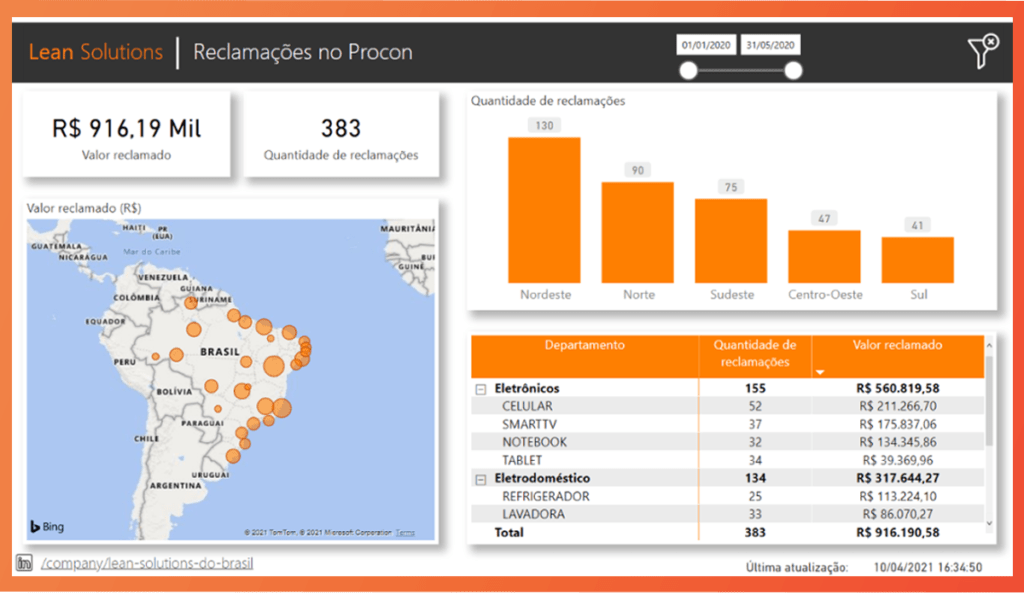Select the CELULAR row in the table

pyautogui.click(x=527, y=406)
